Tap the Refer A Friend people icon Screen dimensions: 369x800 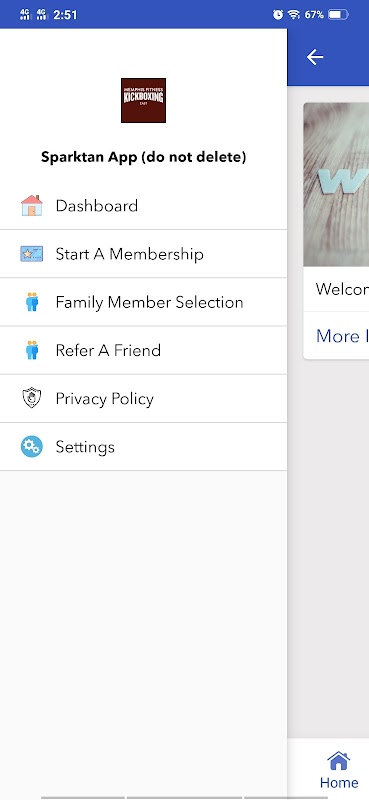(x=32, y=350)
